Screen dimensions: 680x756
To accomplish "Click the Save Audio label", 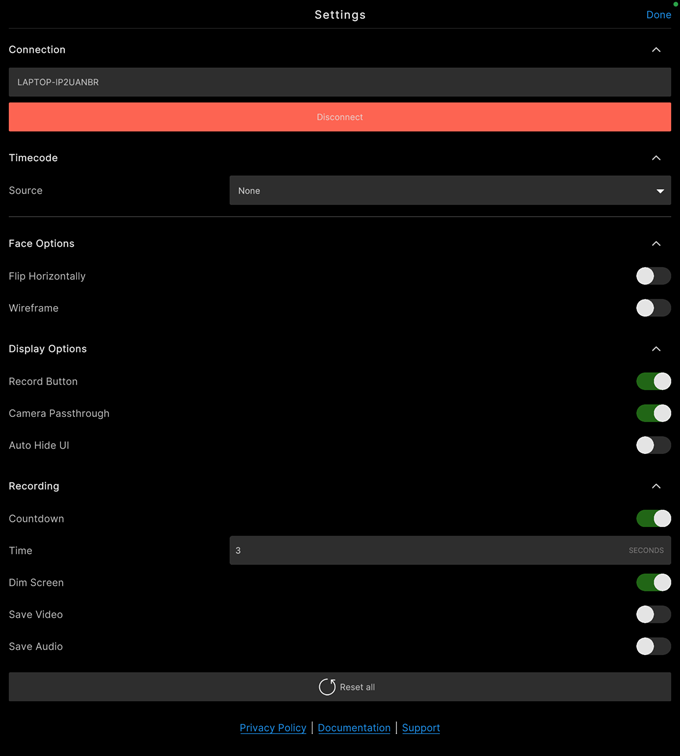I will click(36, 646).
